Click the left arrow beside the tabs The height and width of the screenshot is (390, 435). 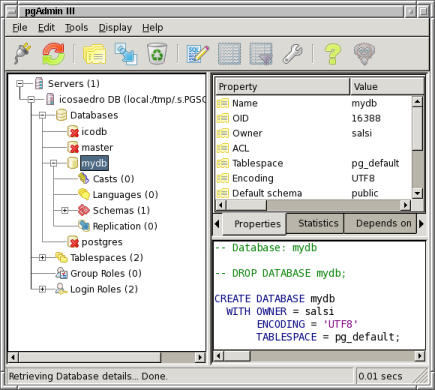click(217, 223)
